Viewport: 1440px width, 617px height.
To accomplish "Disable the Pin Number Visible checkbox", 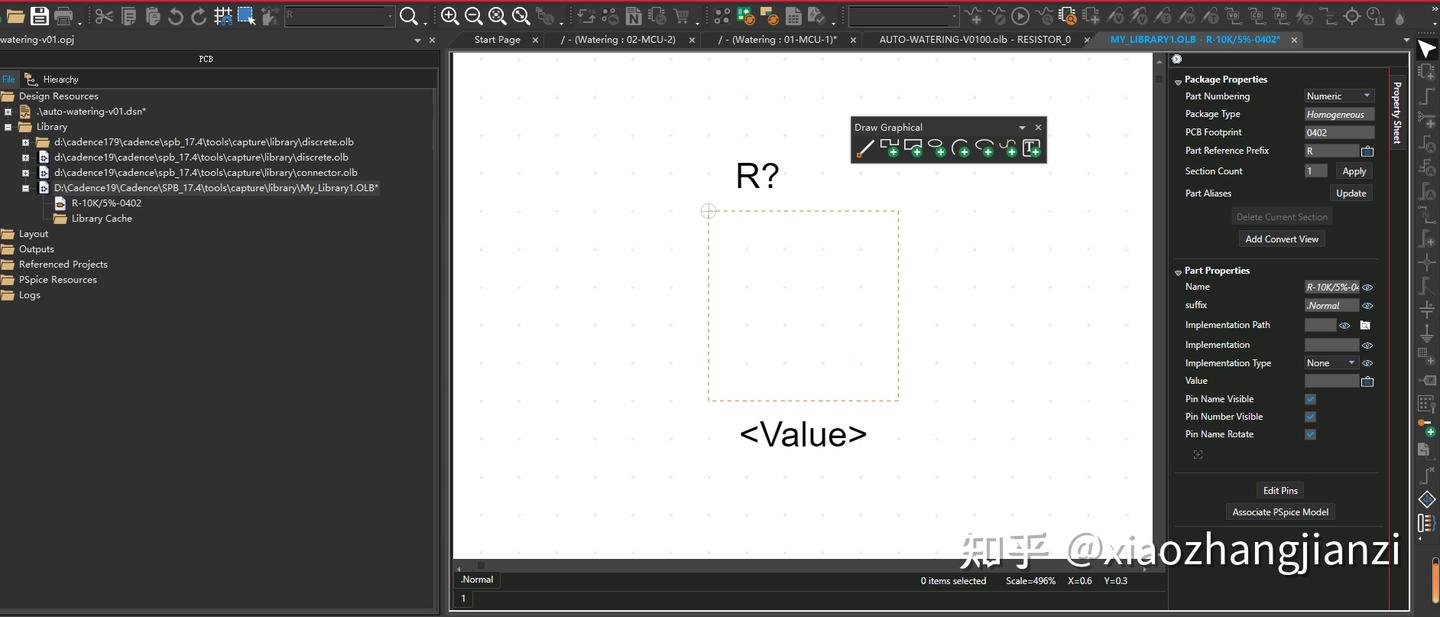I will [1309, 416].
